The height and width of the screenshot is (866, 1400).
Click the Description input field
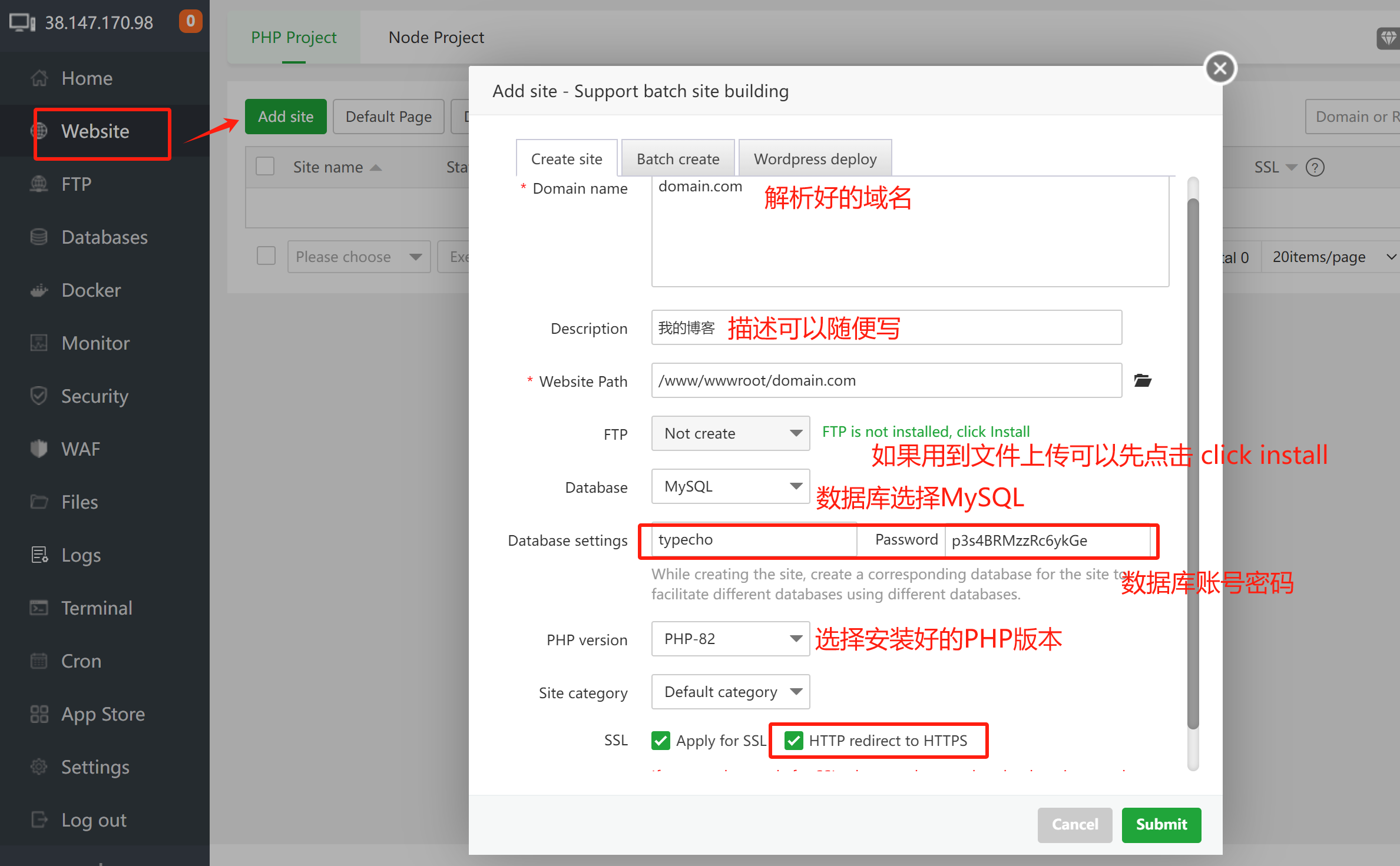point(886,327)
